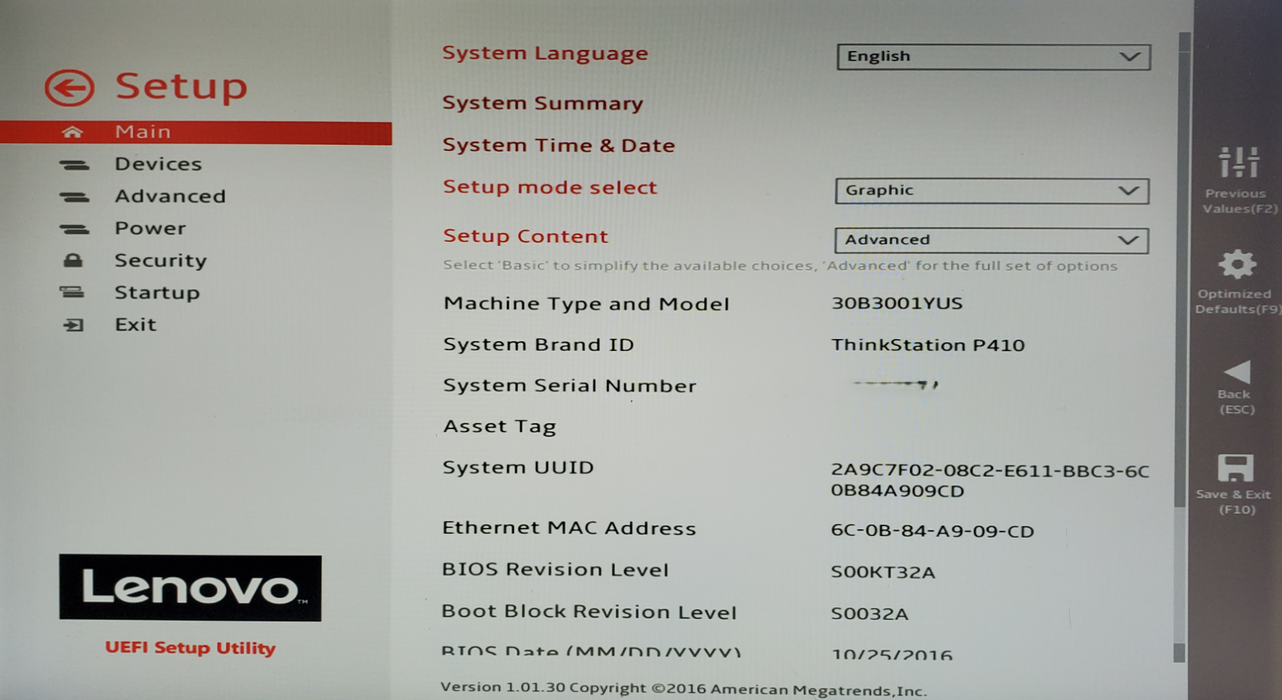Click the Asset Tag label
This screenshot has height=700, width=1282.
pyautogui.click(x=499, y=427)
